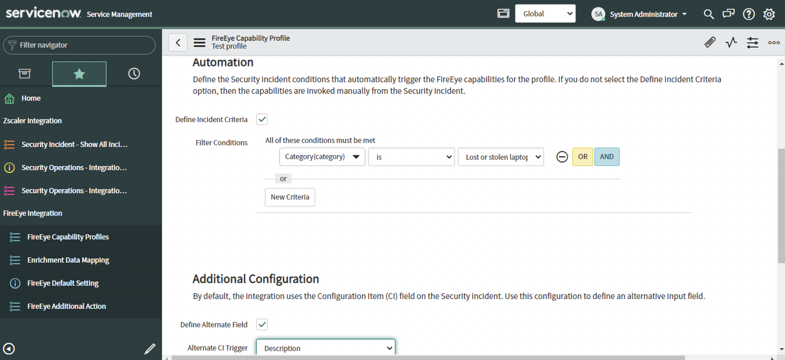Open Security Incident - Show All Incidents

point(75,145)
